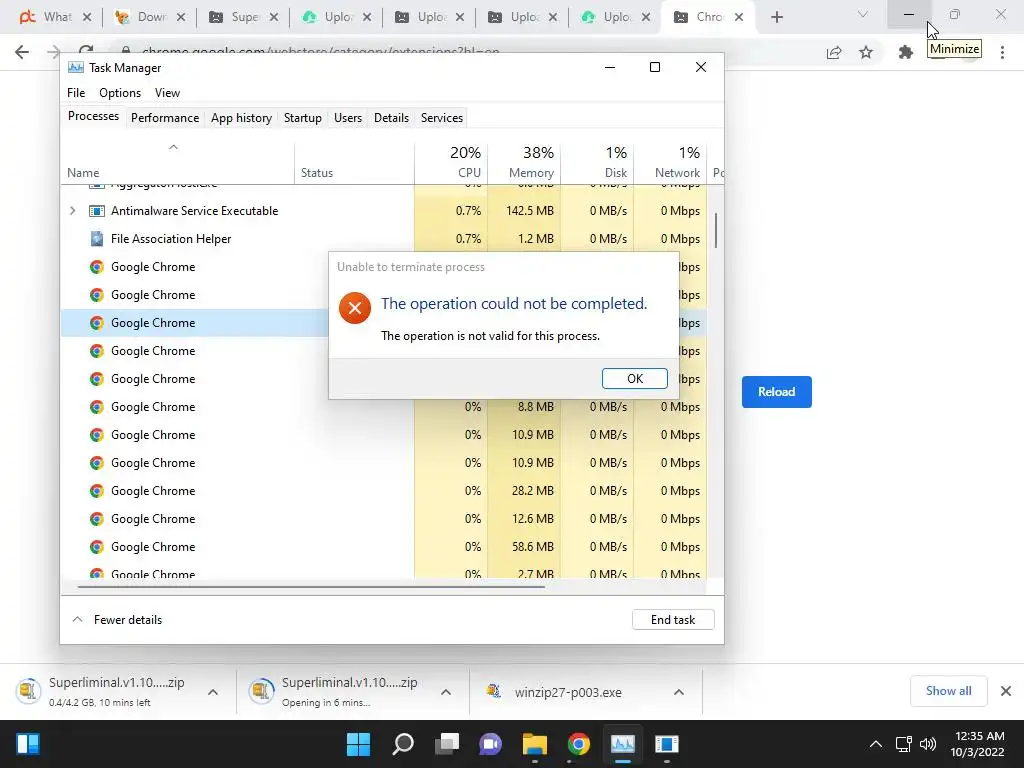Open the Options menu in Task Manager
Screen dimensions: 1024x768
click(120, 93)
